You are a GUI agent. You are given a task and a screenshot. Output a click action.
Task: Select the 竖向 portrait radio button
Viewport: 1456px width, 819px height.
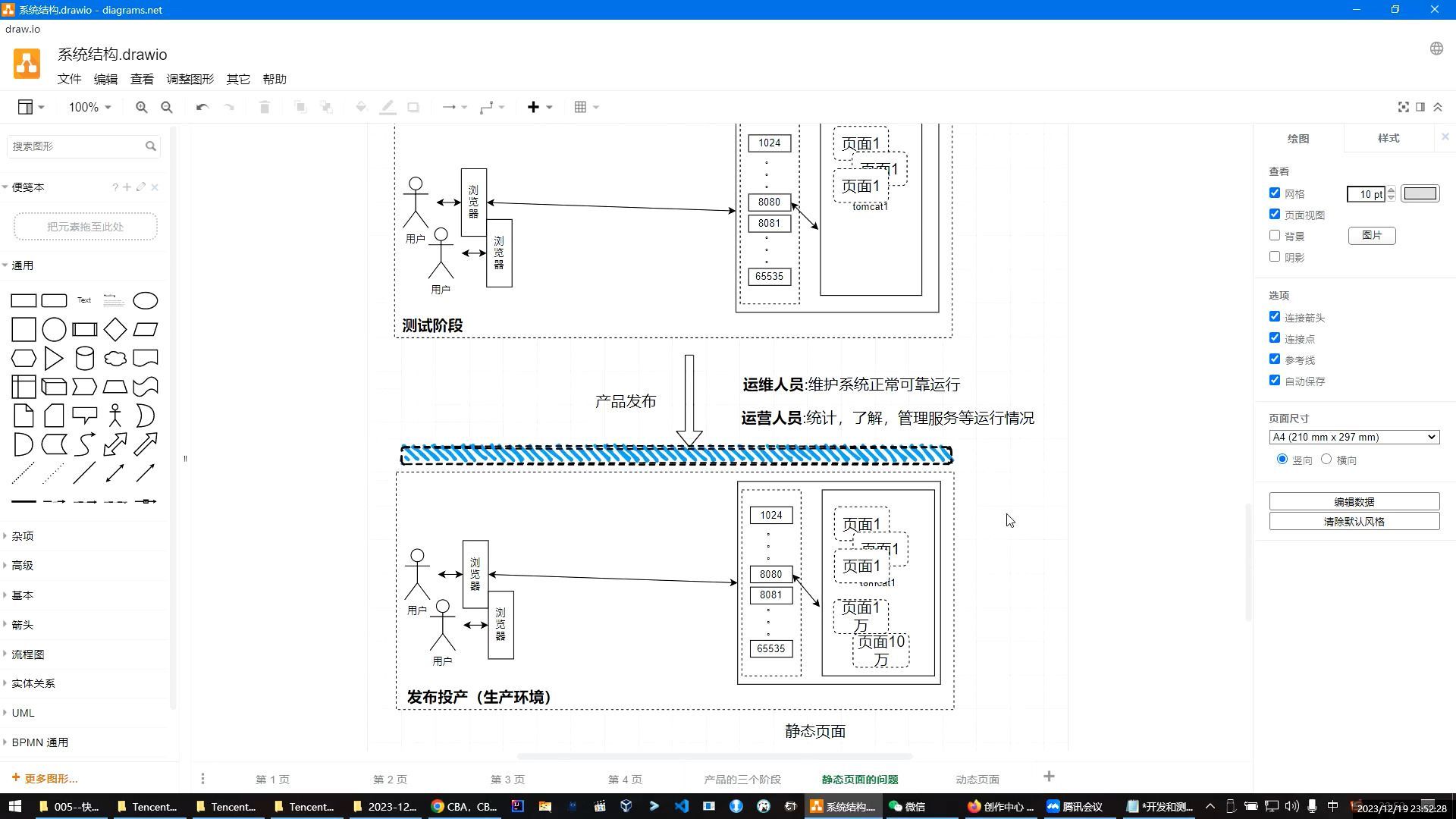click(x=1282, y=460)
